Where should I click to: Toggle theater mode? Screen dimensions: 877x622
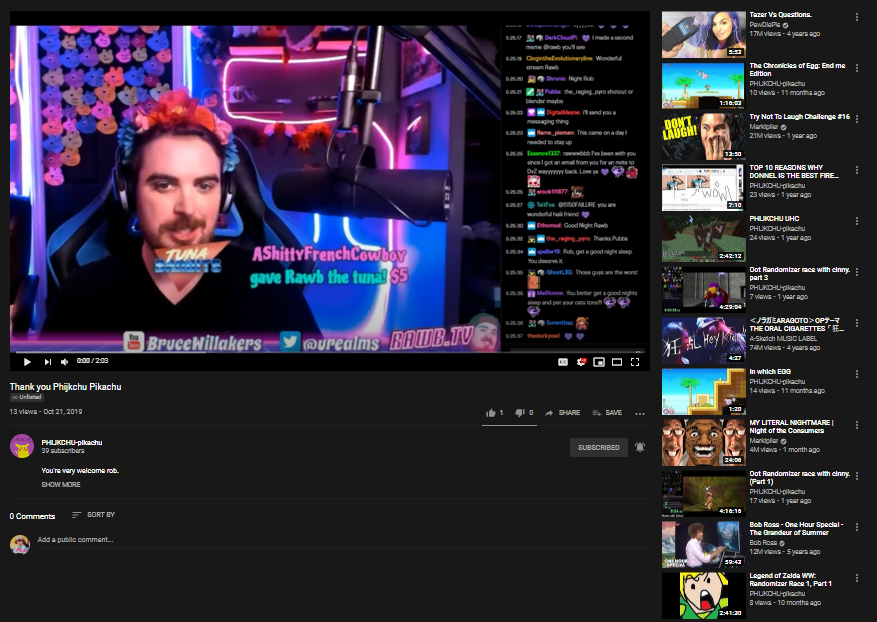617,362
